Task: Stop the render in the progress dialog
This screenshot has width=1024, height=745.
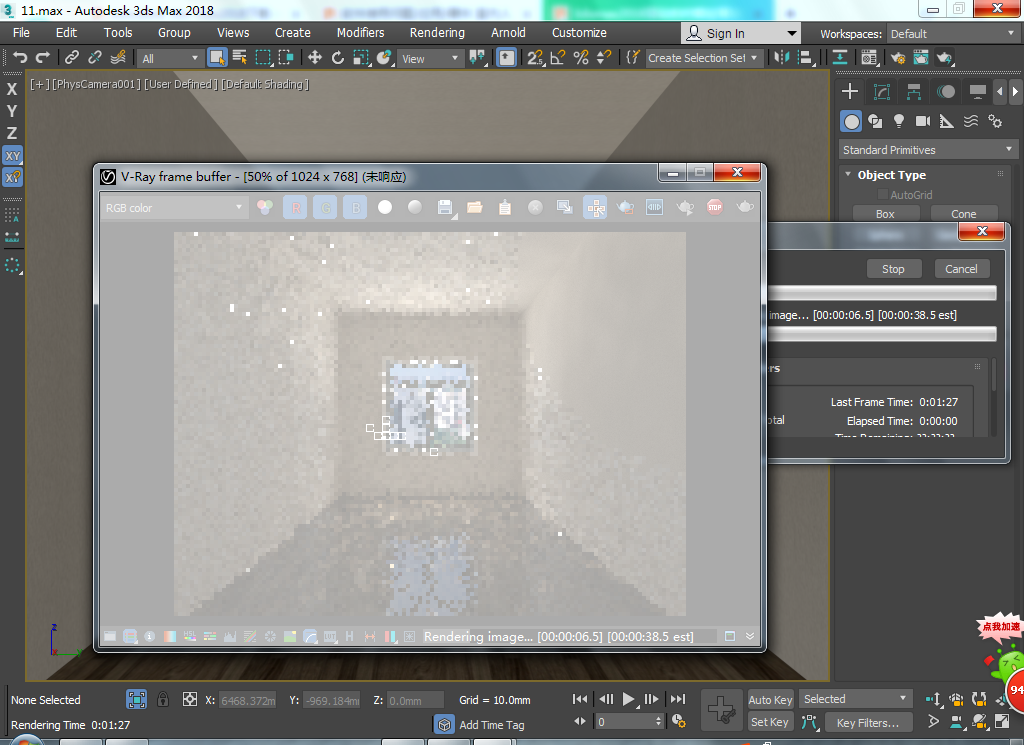Action: 893,269
